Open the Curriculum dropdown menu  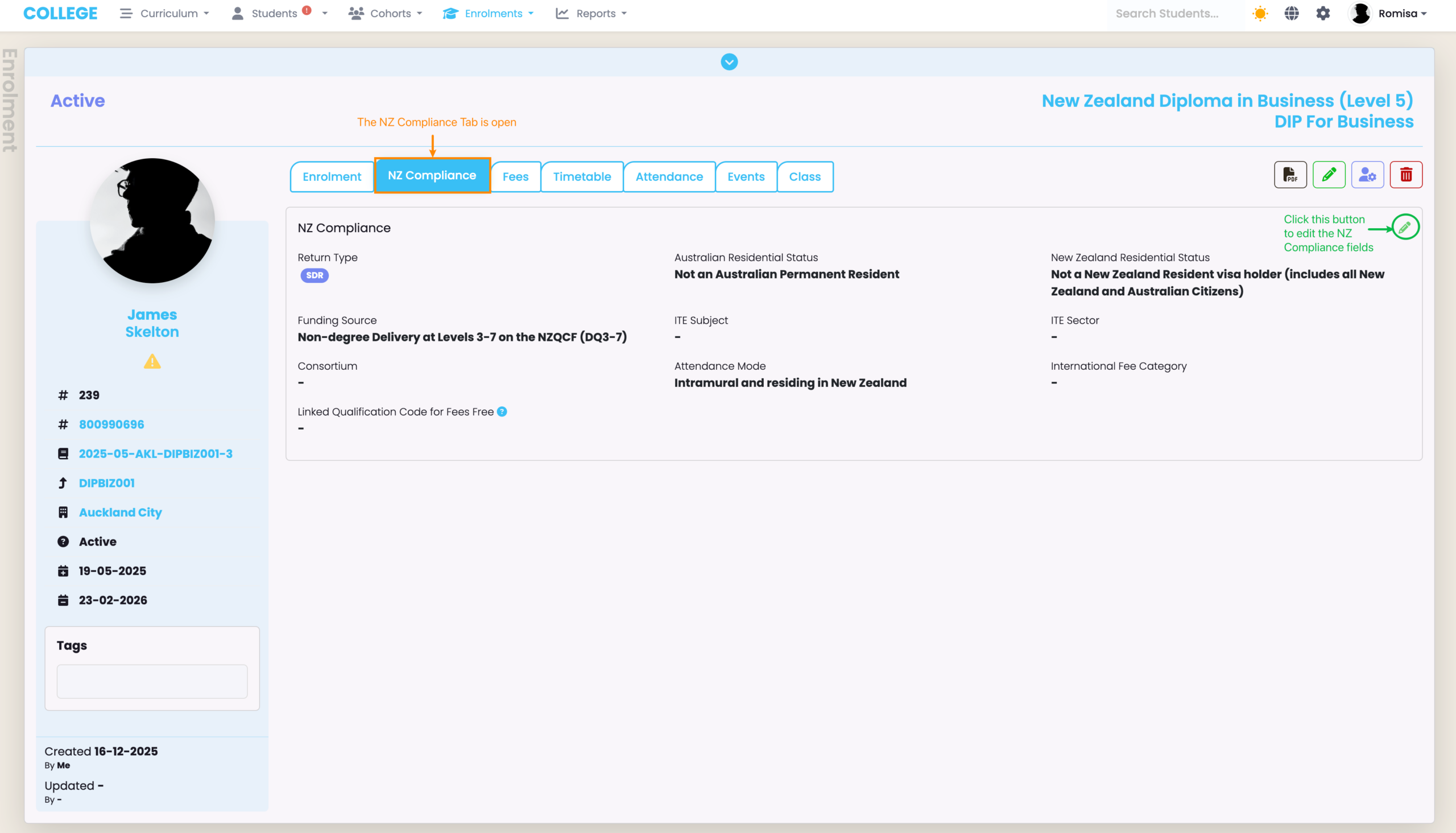pos(165,14)
